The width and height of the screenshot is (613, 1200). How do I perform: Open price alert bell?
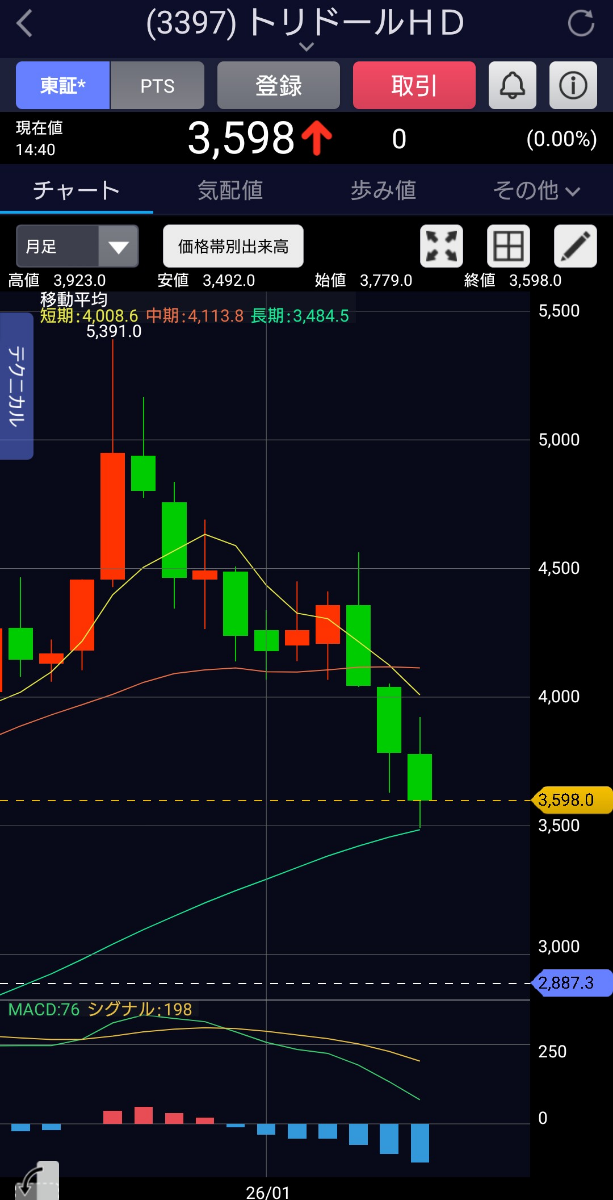[512, 86]
